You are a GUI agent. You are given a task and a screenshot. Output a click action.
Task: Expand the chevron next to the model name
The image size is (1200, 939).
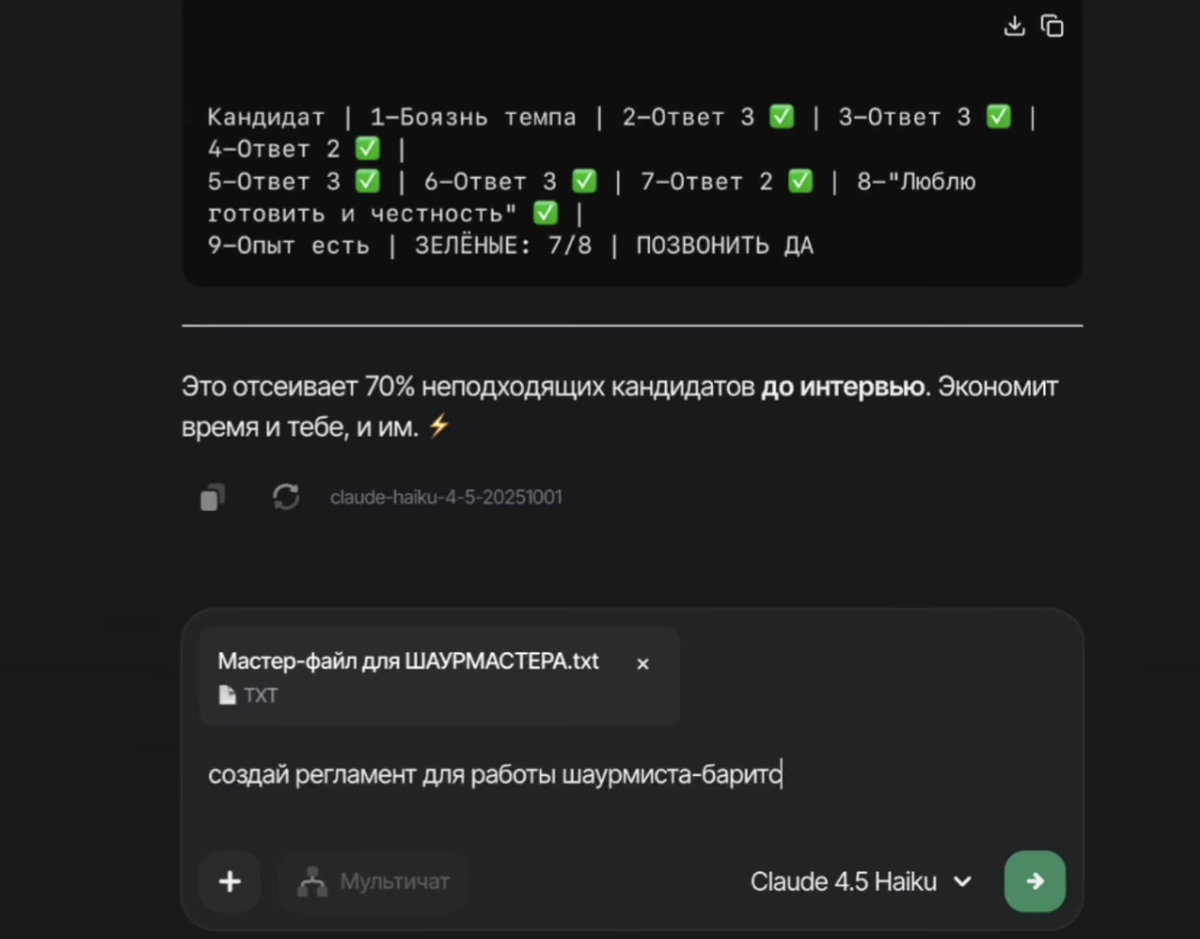coord(962,882)
